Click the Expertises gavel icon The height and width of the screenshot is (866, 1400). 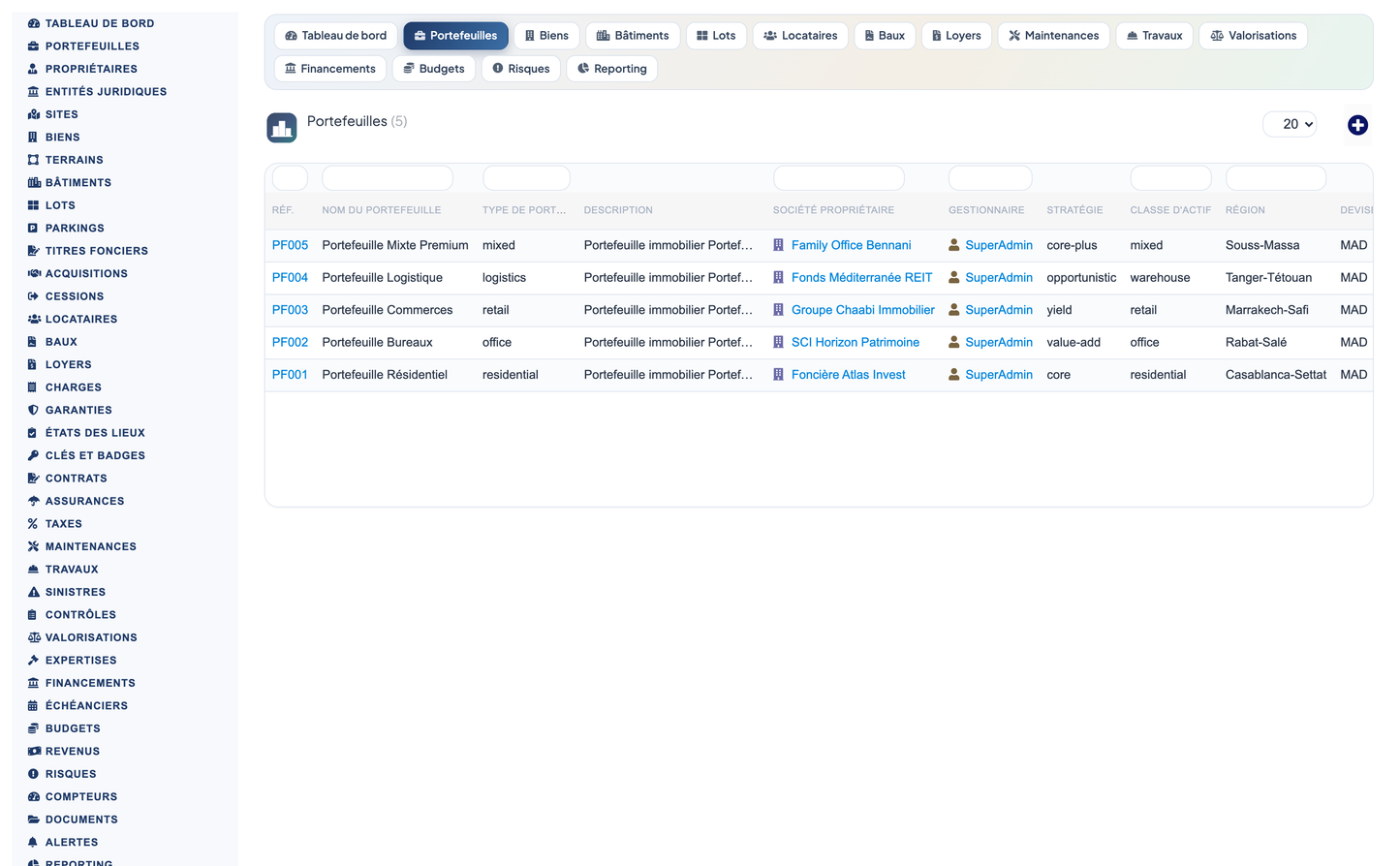(34, 661)
